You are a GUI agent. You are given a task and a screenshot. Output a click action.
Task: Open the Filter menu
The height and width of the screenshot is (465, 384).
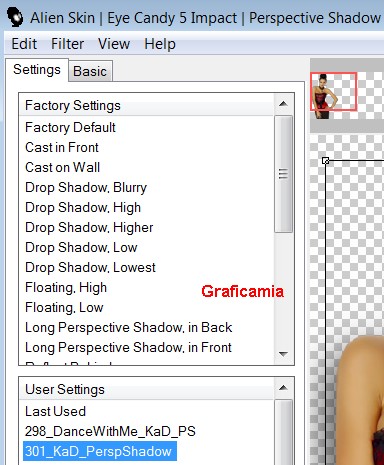[x=67, y=44]
